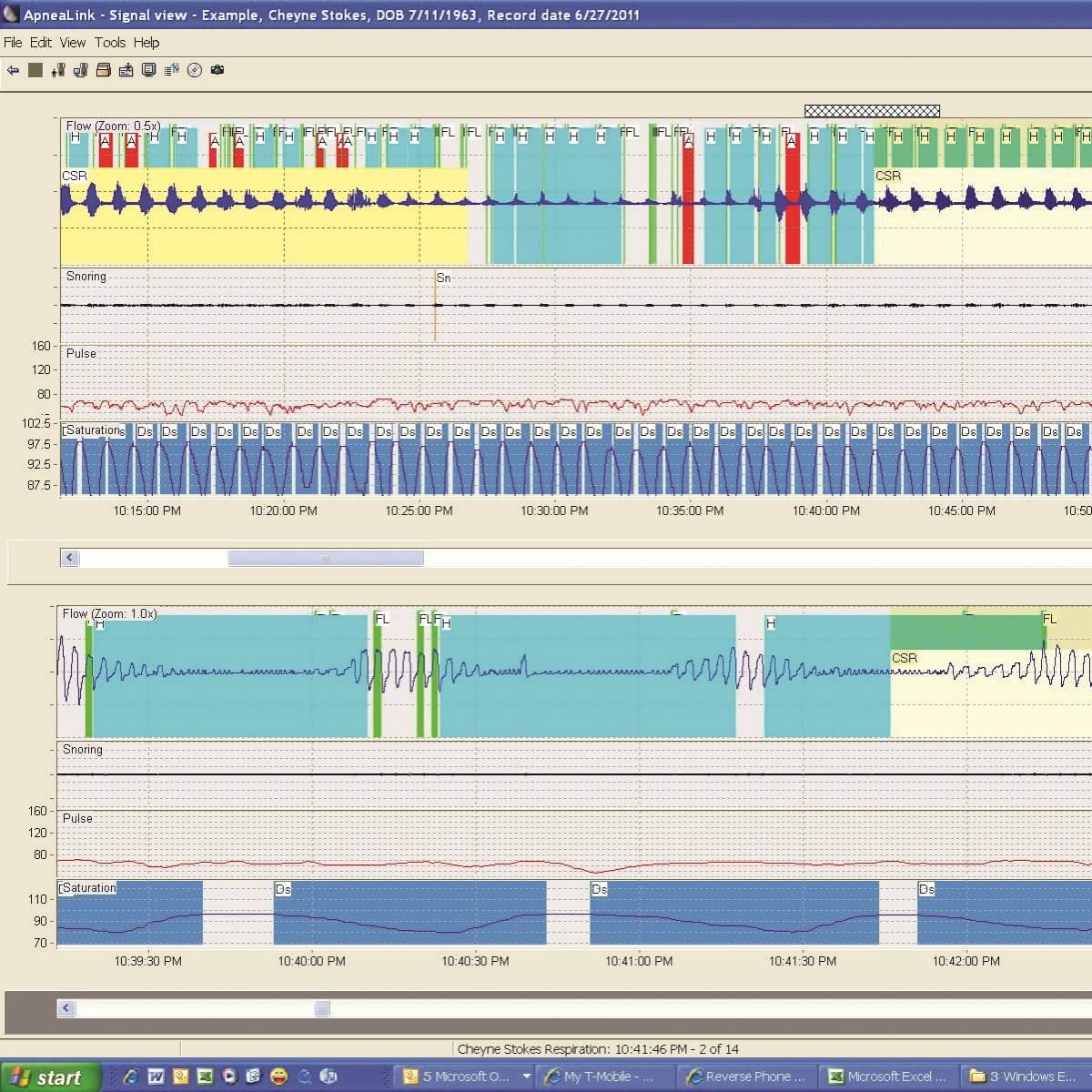Click the patient-with-device toolbar icon

click(x=58, y=70)
